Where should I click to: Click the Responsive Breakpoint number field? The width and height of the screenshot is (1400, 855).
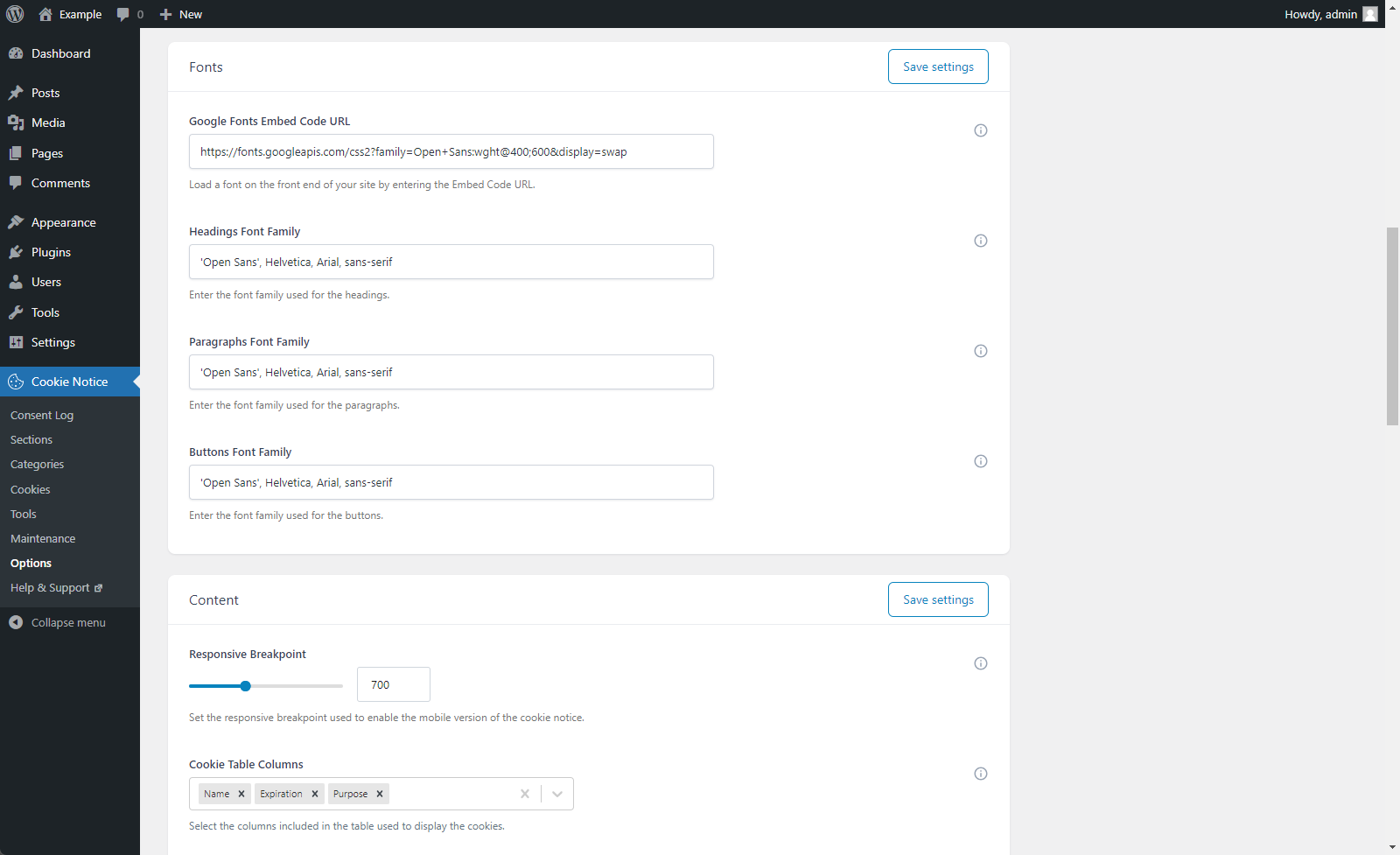[x=393, y=684]
